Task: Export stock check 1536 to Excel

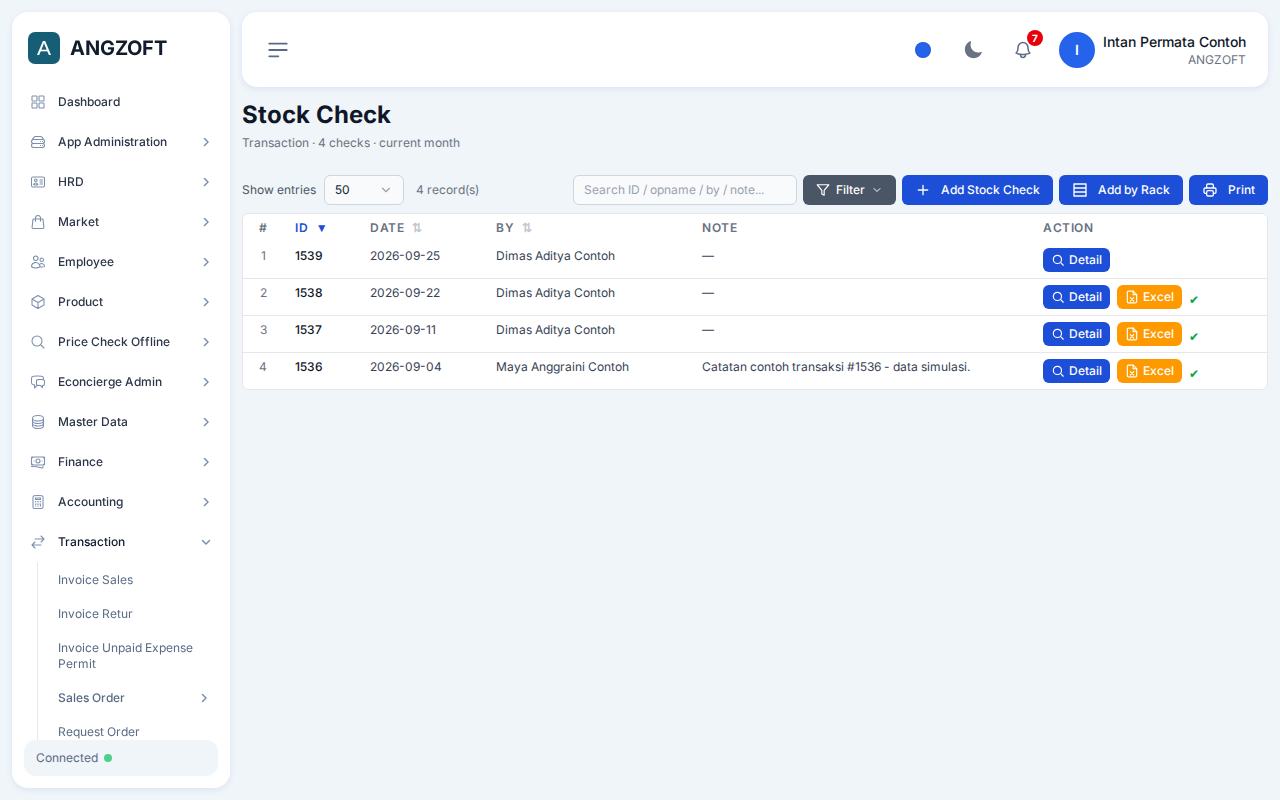Action: coord(1149,371)
